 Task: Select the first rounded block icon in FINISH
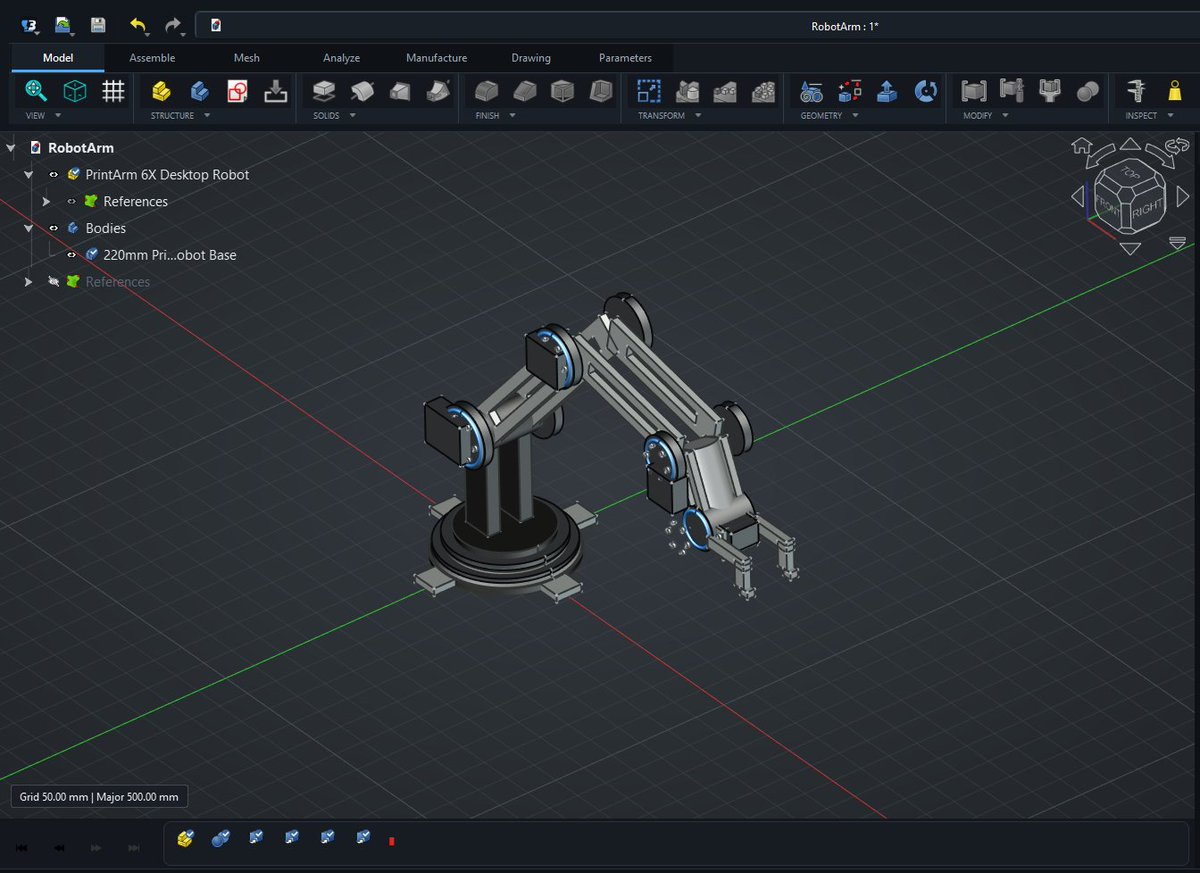click(x=486, y=91)
